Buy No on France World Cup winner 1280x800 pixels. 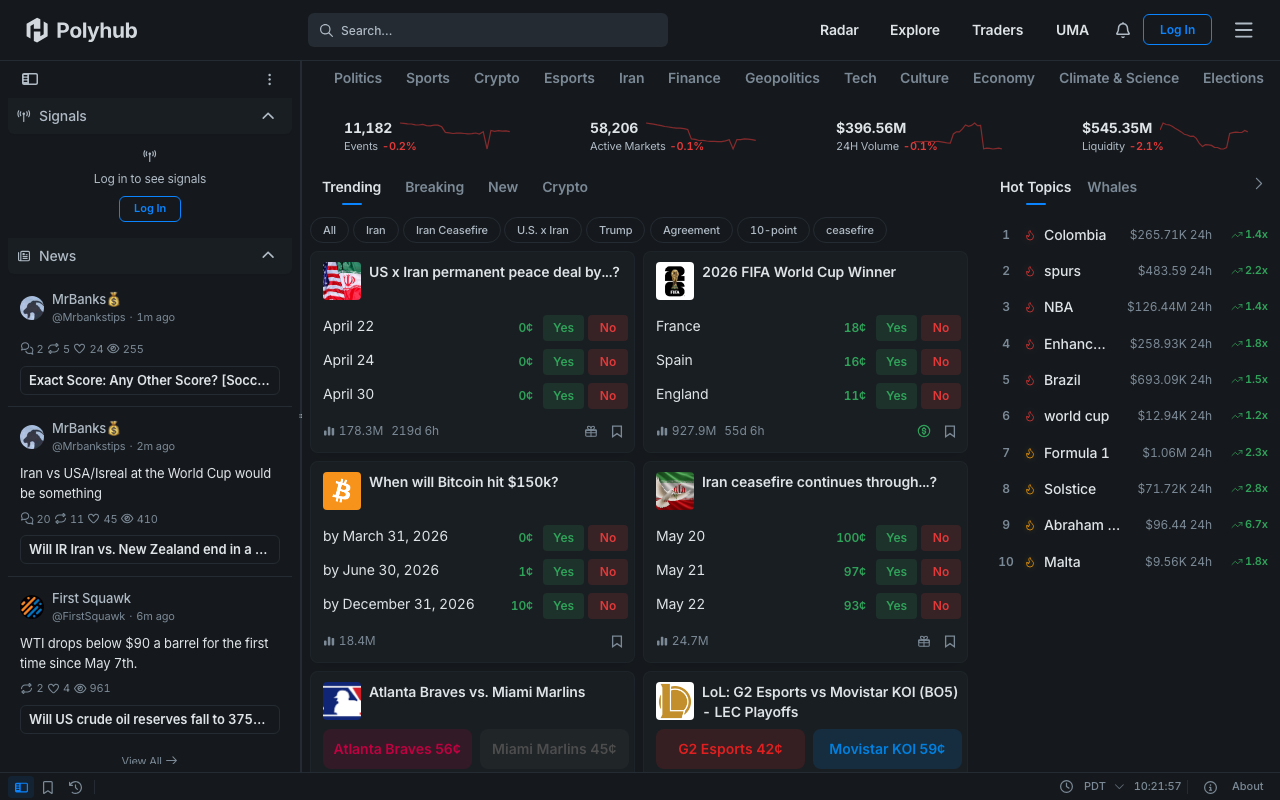941,328
